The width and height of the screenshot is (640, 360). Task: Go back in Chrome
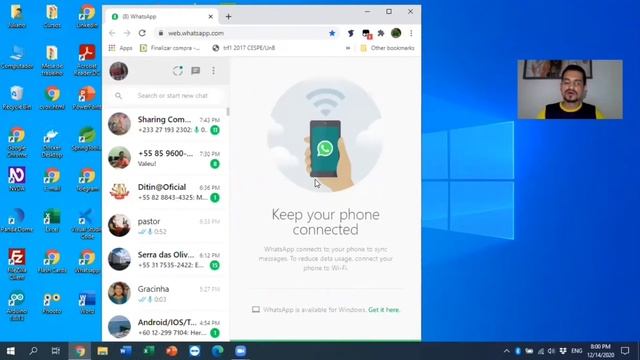(x=112, y=33)
